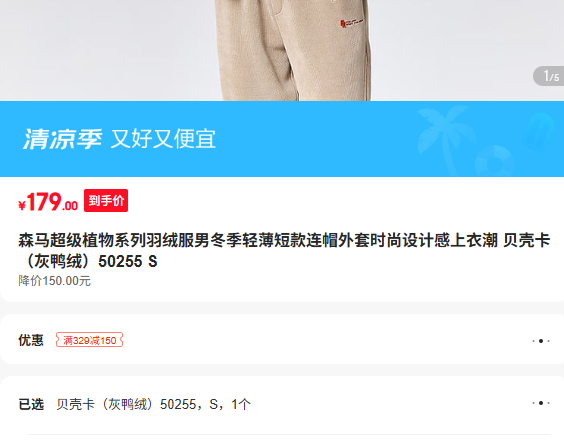Screen dimensions: 564x442
Task: Tap the 1/5 image counter badge
Action: click(549, 76)
